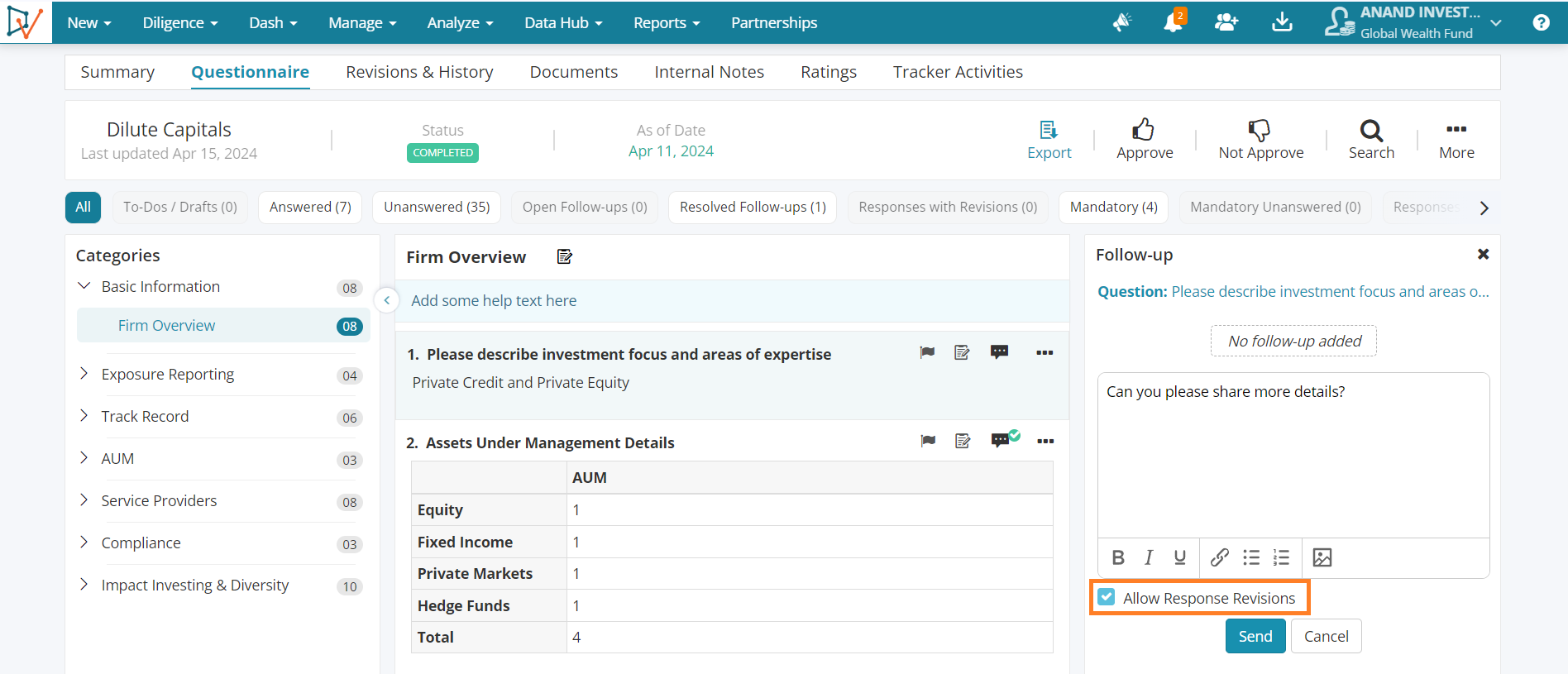
Task: Switch to the Summary tab
Action: click(117, 72)
